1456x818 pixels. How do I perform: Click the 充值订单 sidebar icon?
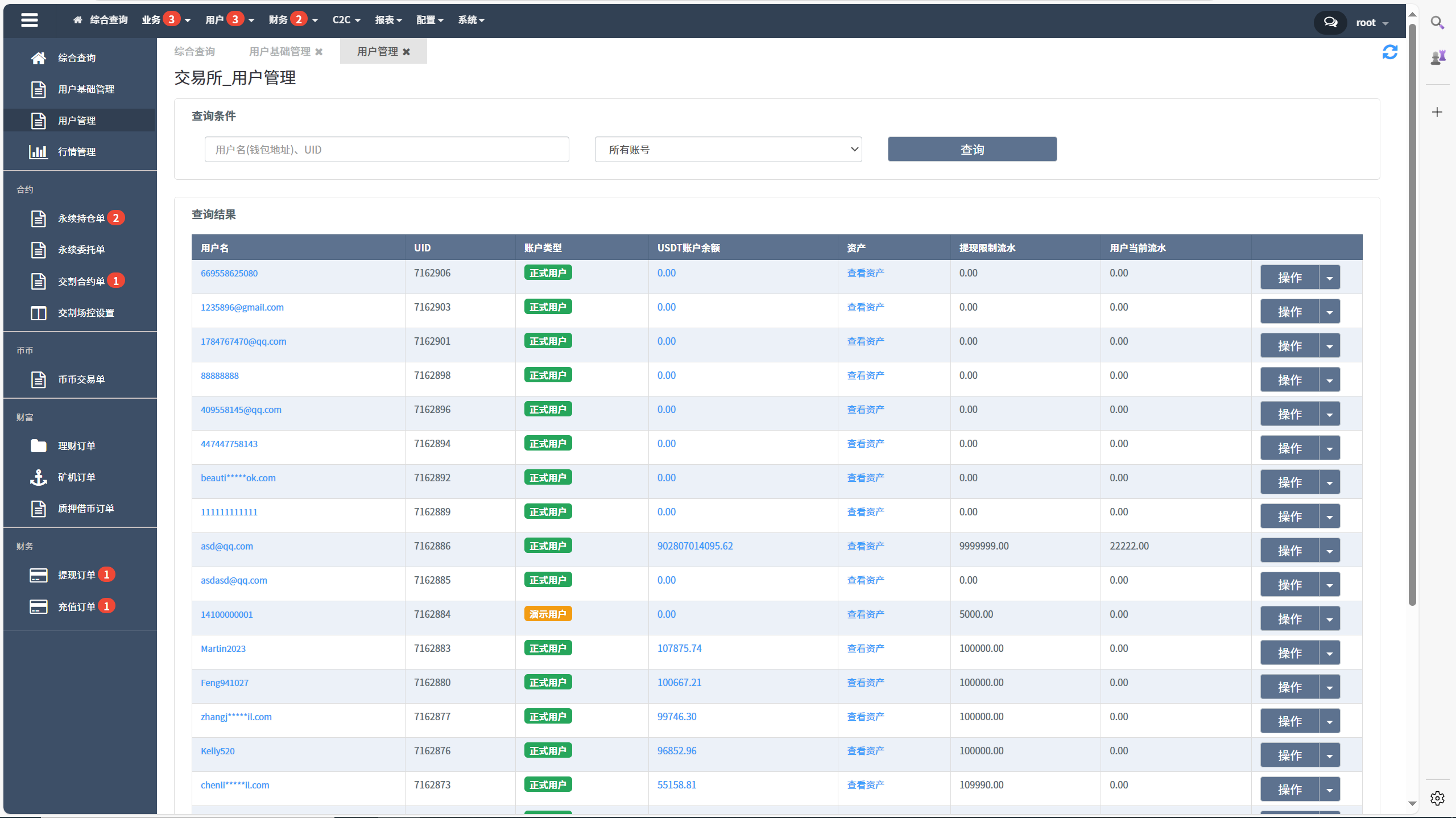point(38,607)
